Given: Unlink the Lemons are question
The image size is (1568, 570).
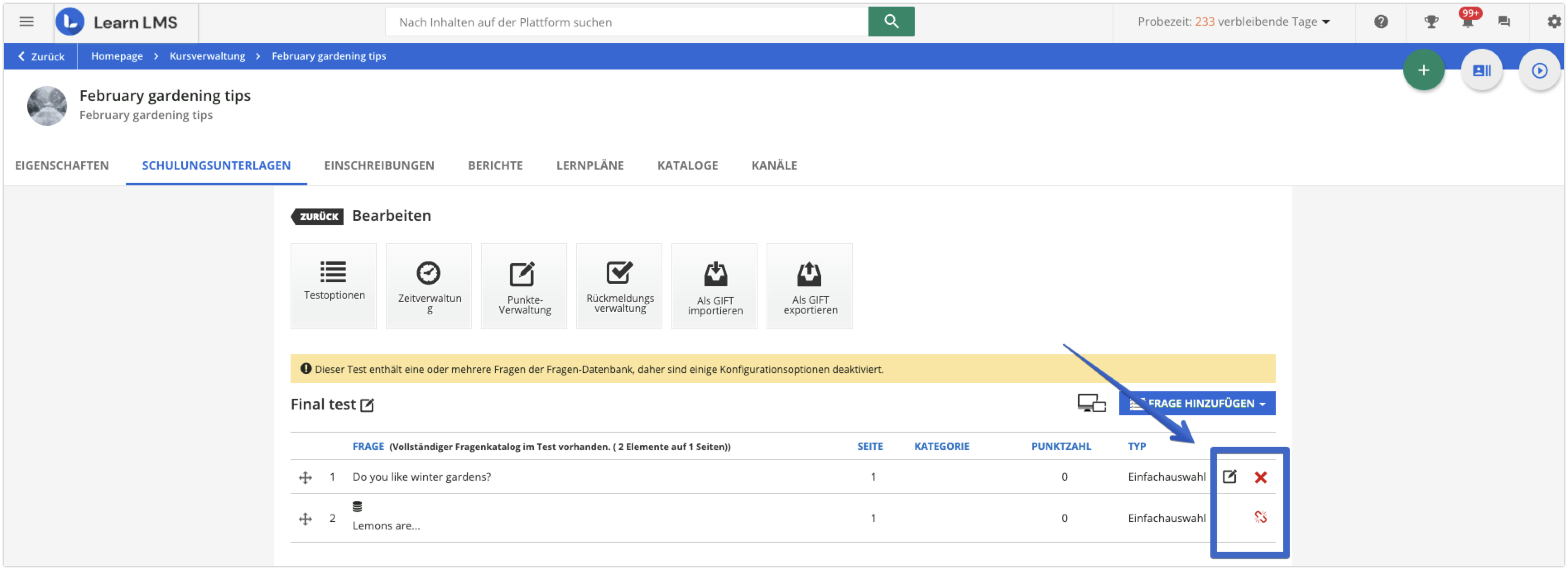Looking at the screenshot, I should [1260, 517].
